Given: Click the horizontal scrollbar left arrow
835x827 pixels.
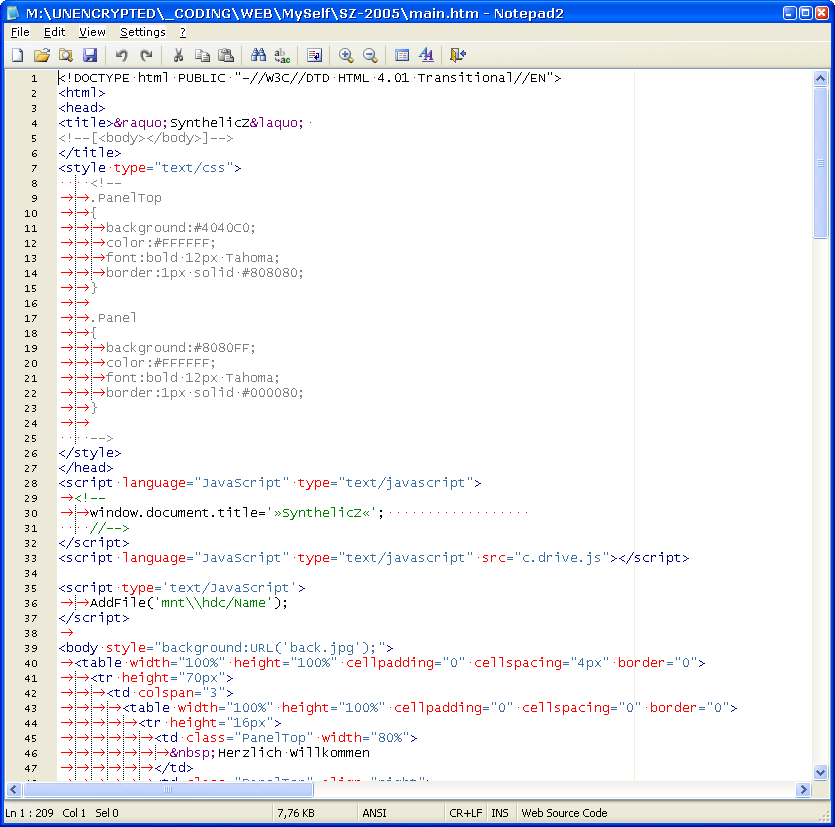Looking at the screenshot, I should click(14, 789).
